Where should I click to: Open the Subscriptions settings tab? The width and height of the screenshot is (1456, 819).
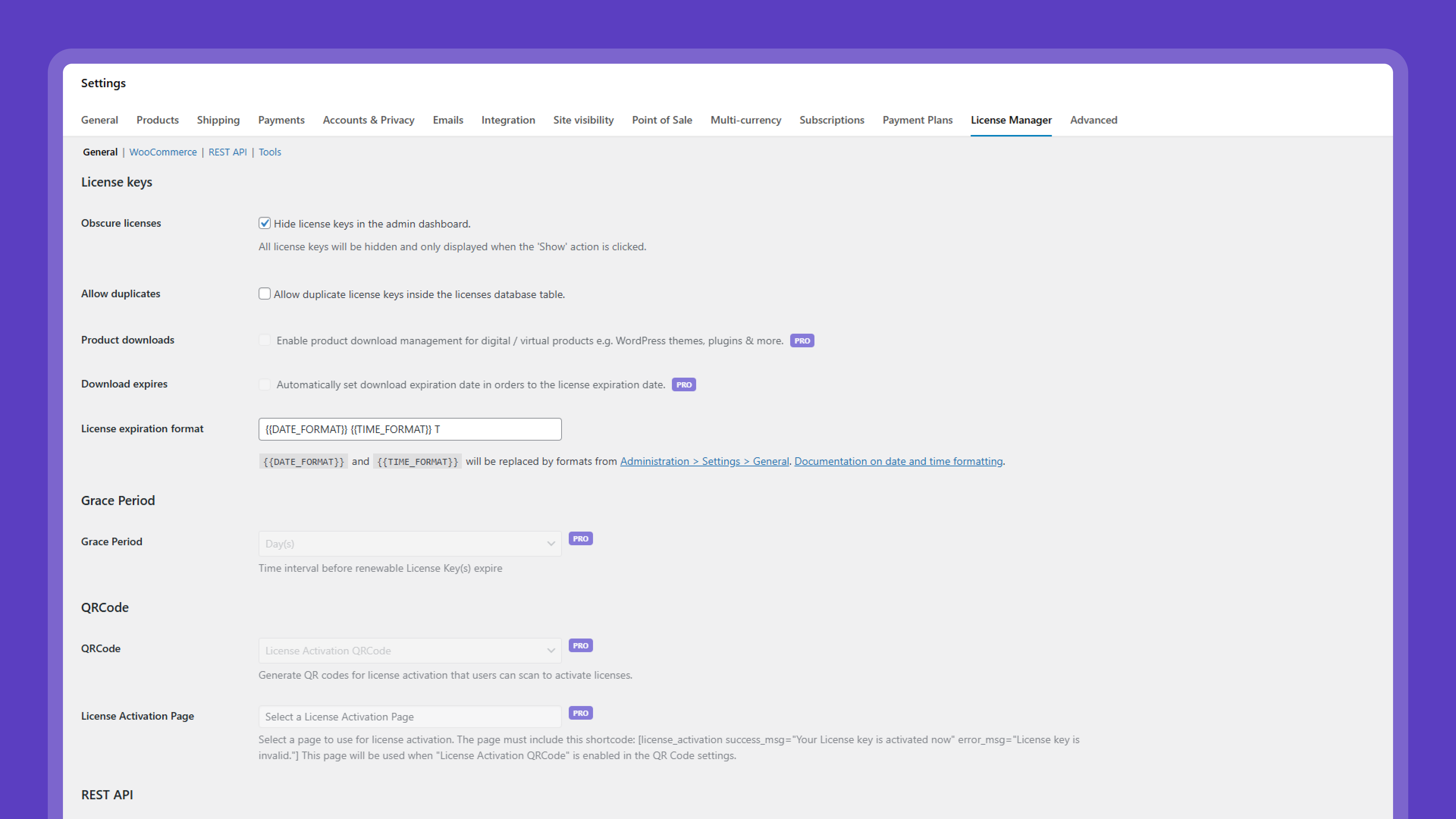[x=832, y=120]
